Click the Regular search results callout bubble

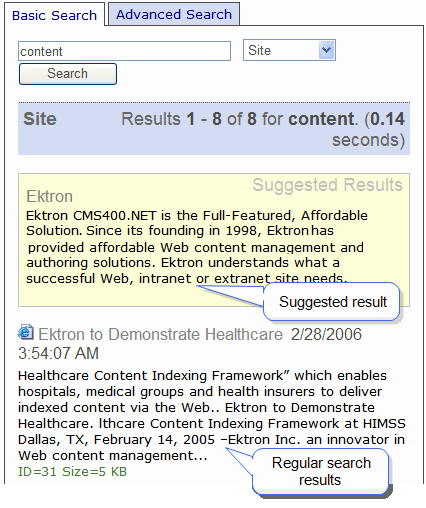321,471
